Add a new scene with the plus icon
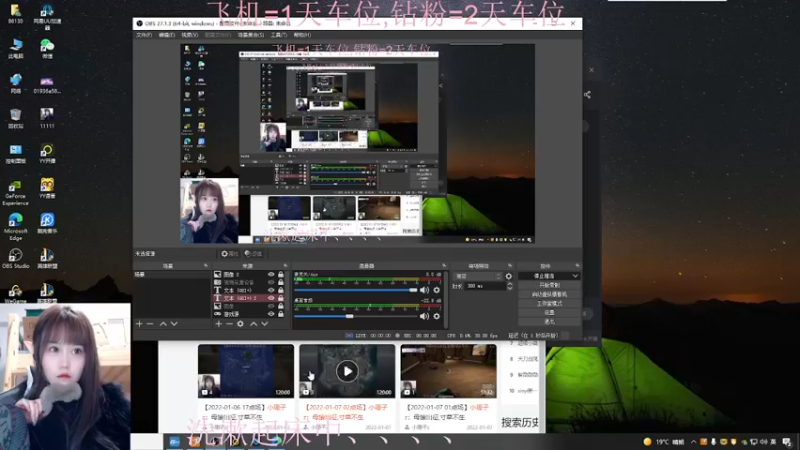This screenshot has width=800, height=450. (x=139, y=324)
